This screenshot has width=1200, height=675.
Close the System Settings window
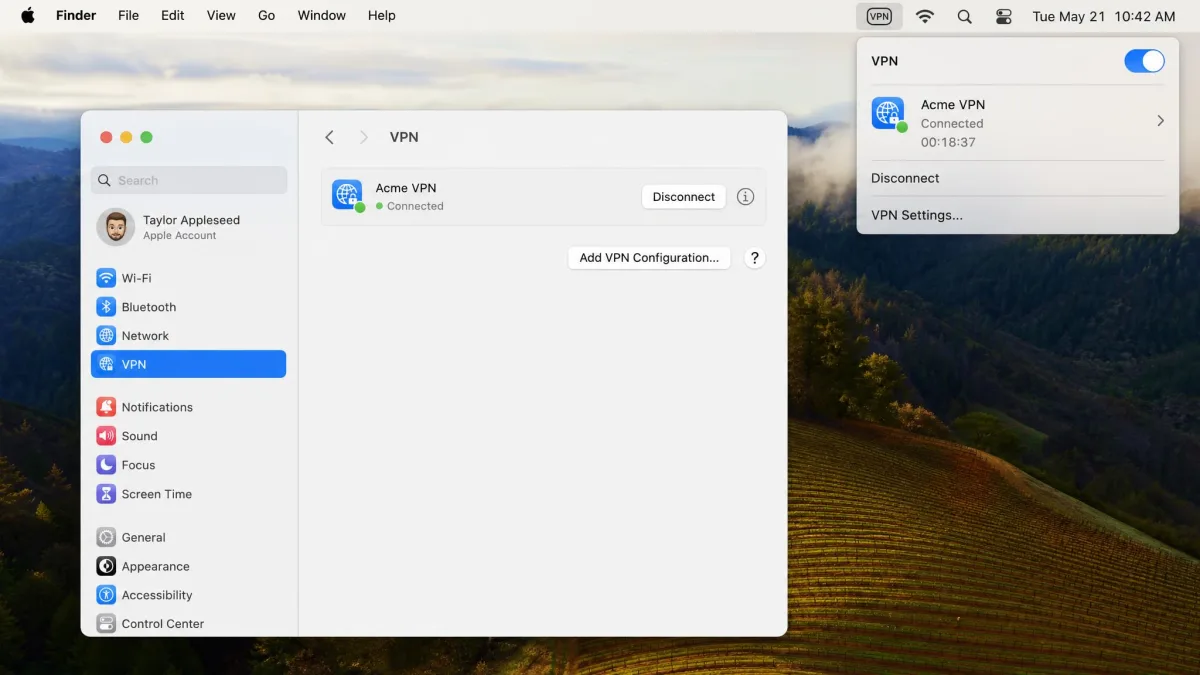(x=106, y=137)
